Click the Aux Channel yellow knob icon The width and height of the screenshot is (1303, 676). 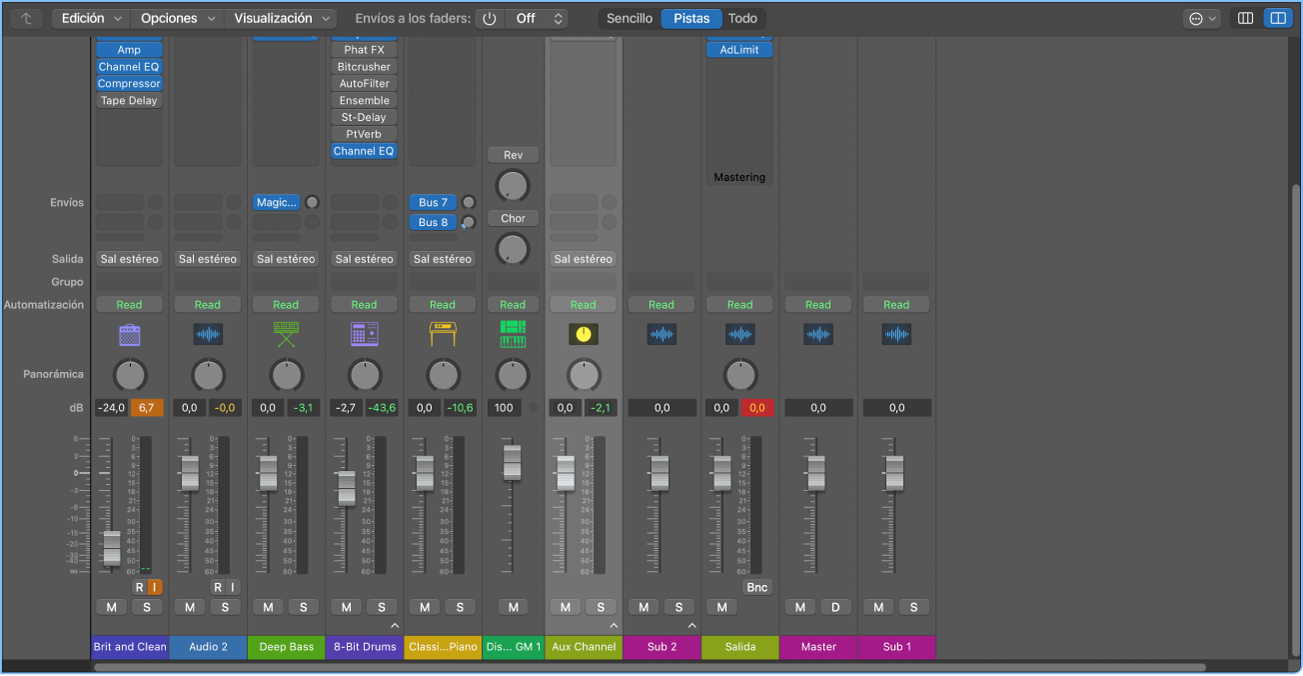(583, 334)
